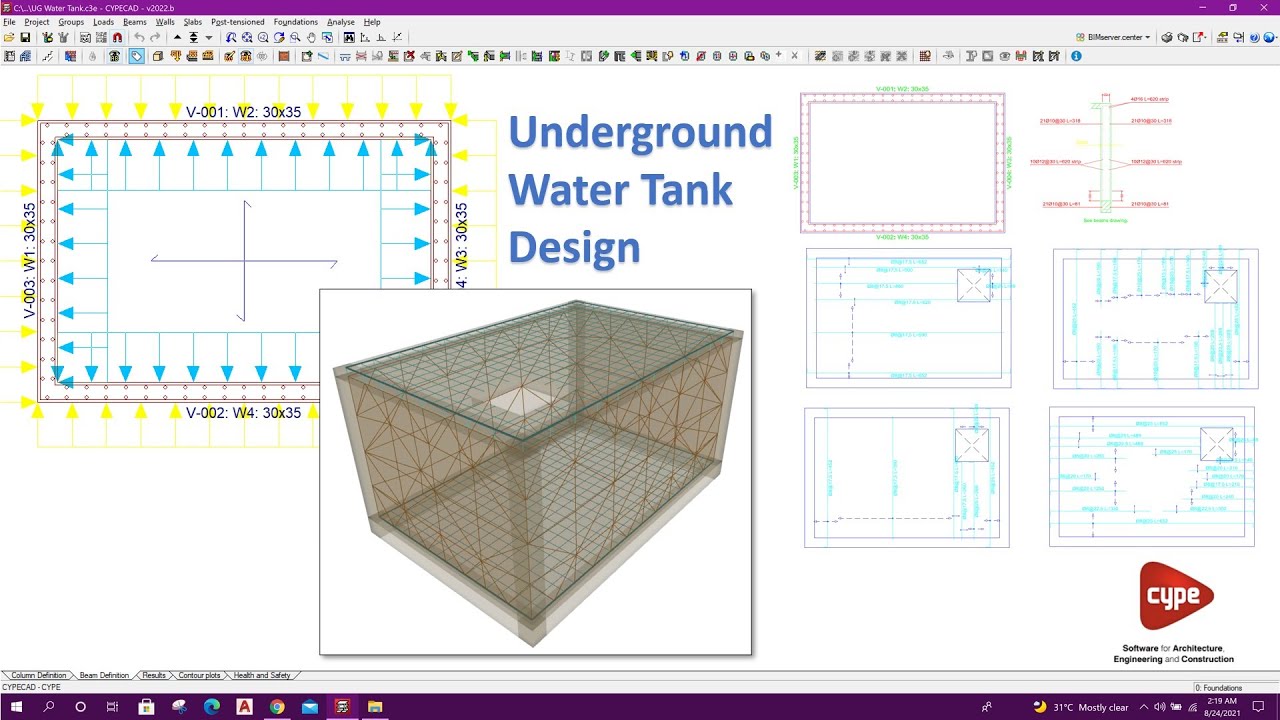Open the Contour plots tab
Viewport: 1280px width, 720px height.
tap(199, 676)
